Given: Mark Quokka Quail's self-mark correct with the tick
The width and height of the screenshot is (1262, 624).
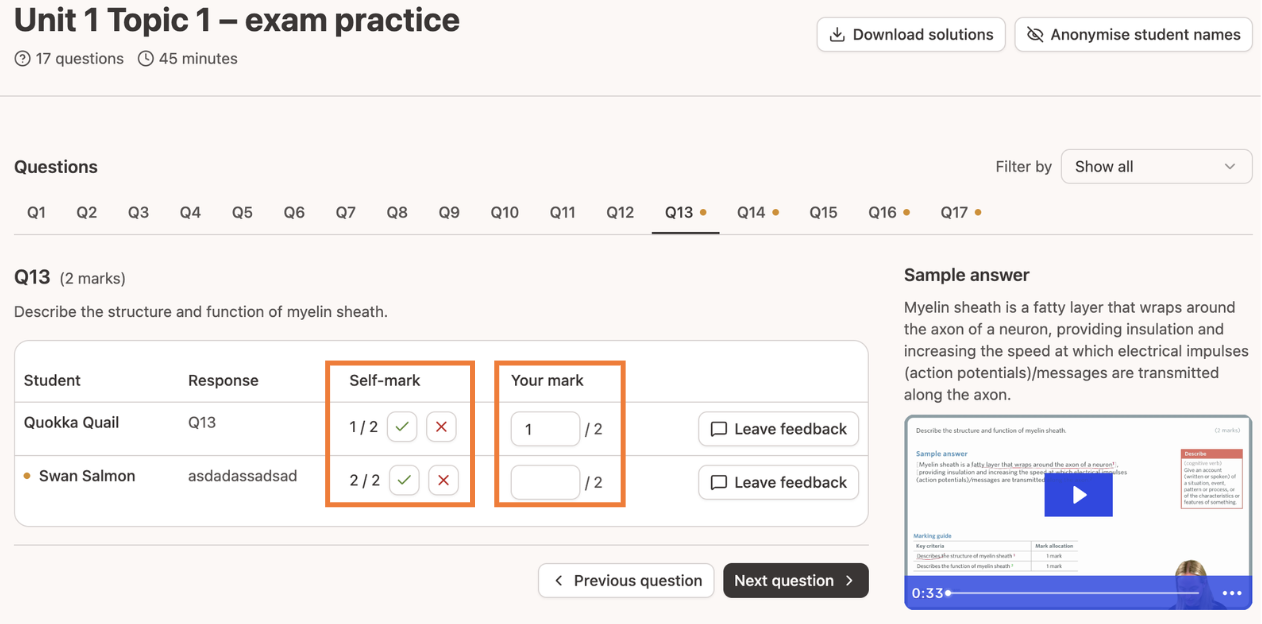Looking at the screenshot, I should (402, 427).
